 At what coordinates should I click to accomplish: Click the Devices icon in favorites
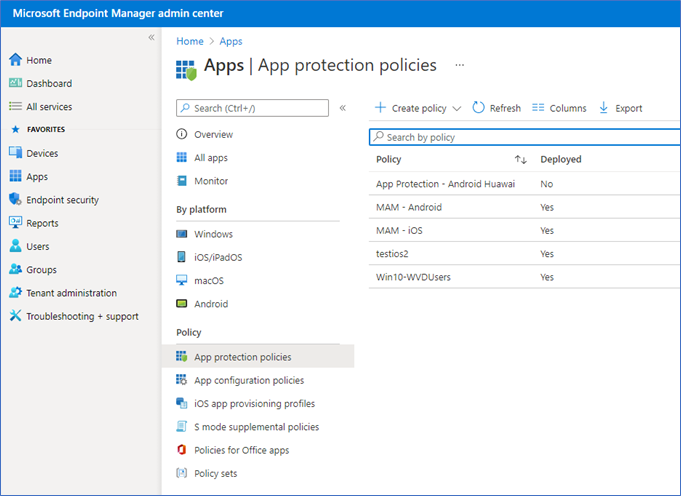click(16, 152)
